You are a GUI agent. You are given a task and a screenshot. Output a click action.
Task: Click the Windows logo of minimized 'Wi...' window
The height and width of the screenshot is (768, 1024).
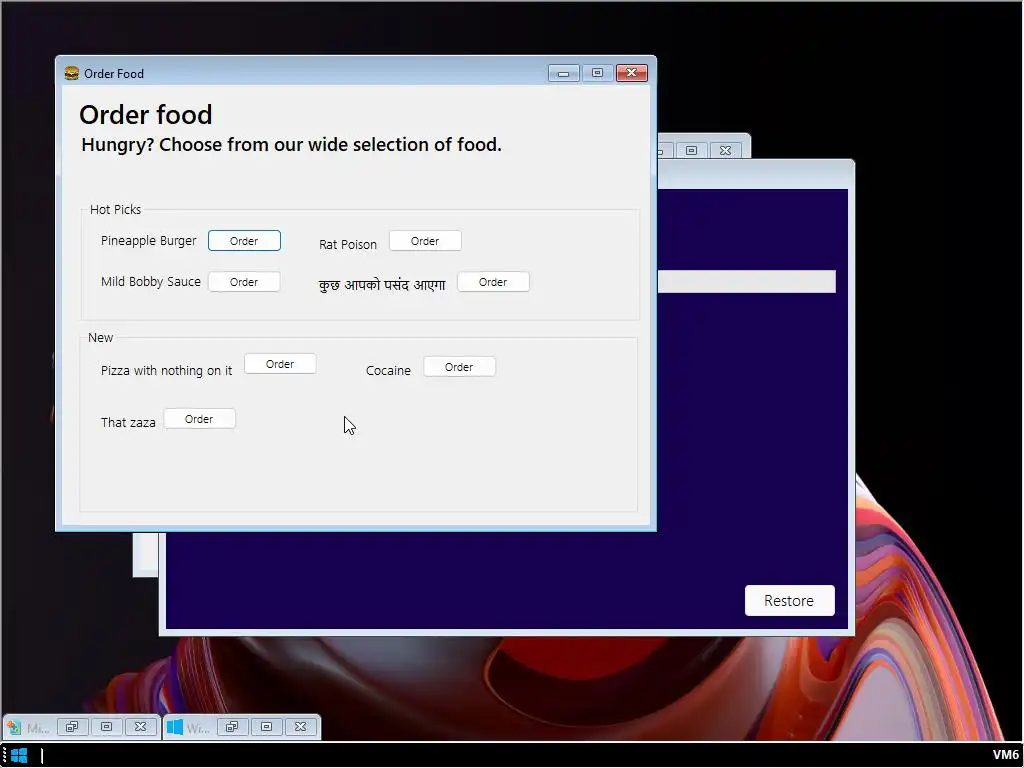(174, 727)
